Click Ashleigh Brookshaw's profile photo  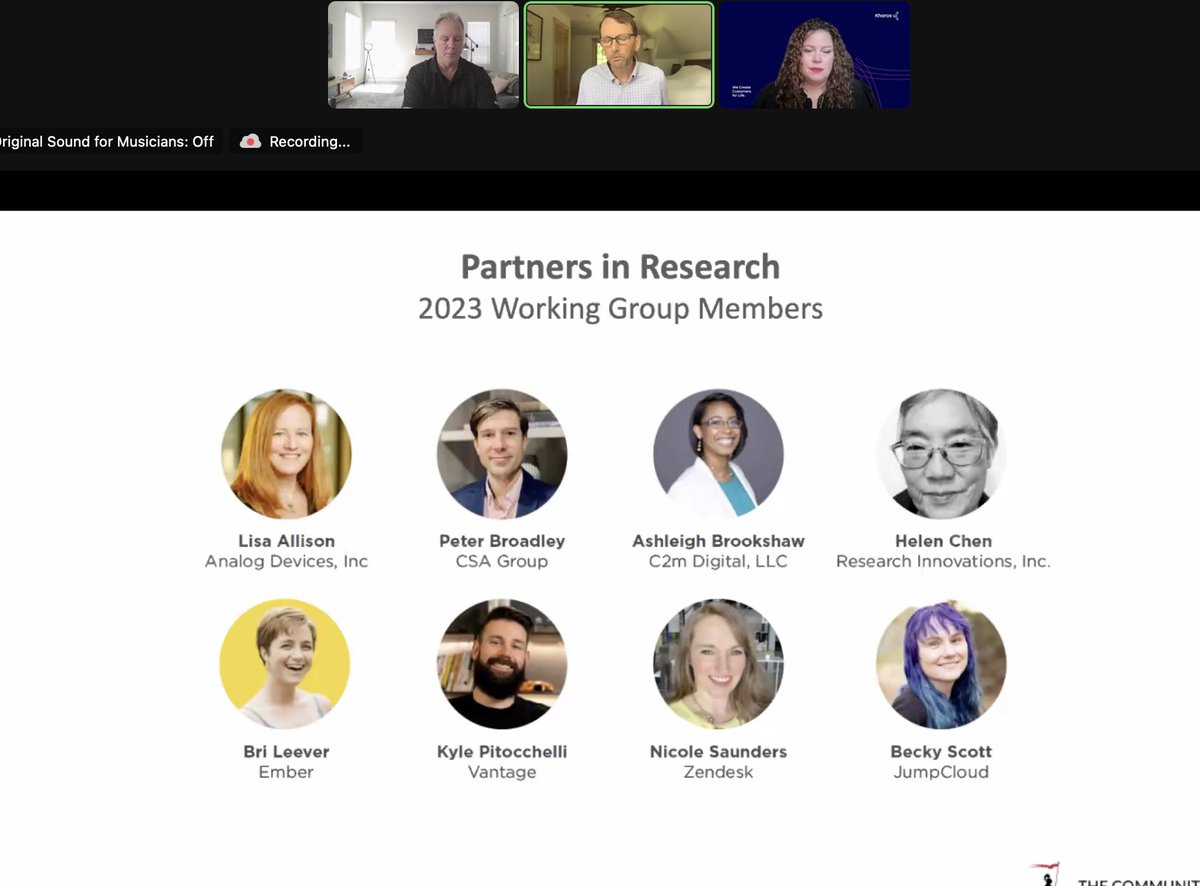click(x=718, y=454)
